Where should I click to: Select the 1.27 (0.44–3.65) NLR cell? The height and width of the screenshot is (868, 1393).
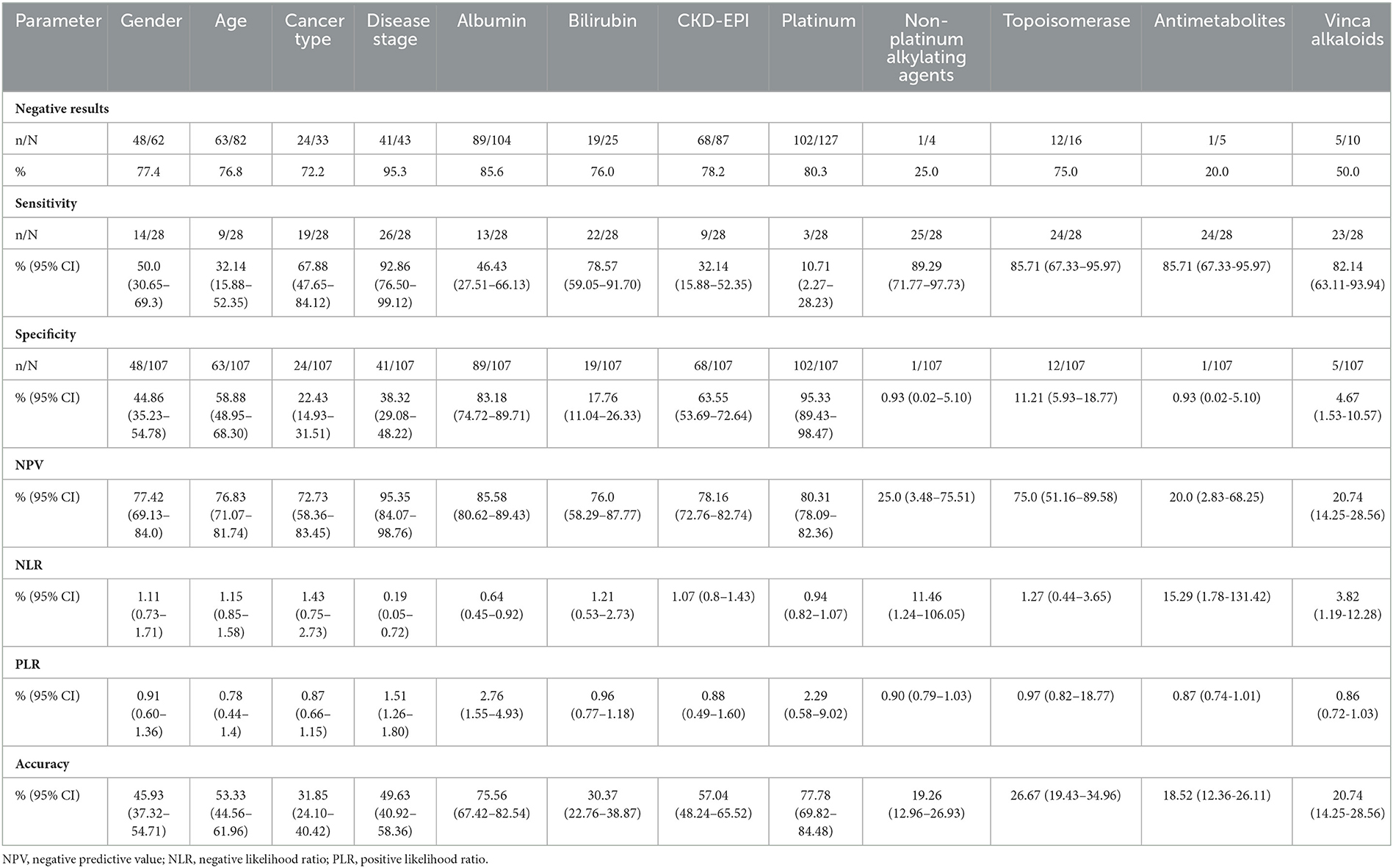(x=1065, y=613)
